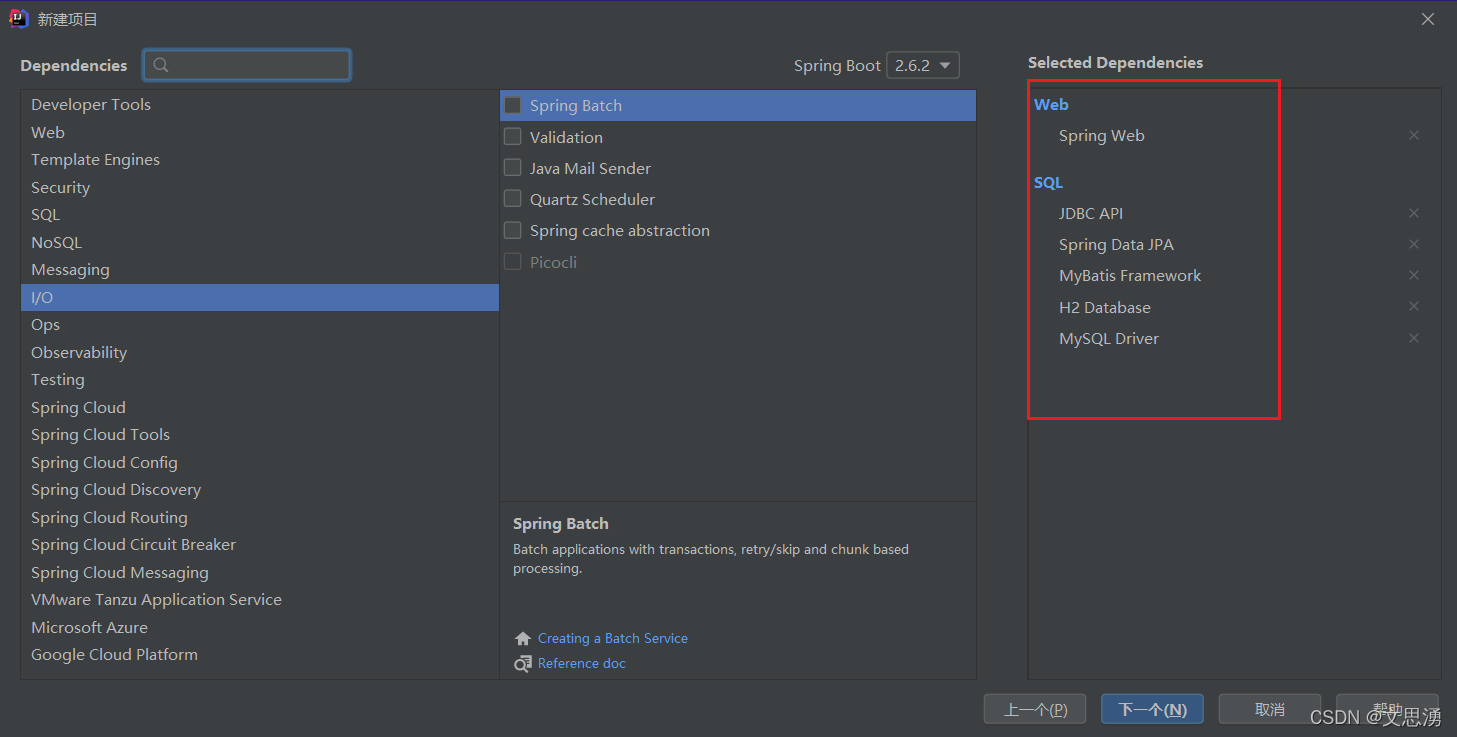This screenshot has height=737, width=1457.
Task: Click the search magnifier icon in Dependencies field
Action: pos(161,65)
